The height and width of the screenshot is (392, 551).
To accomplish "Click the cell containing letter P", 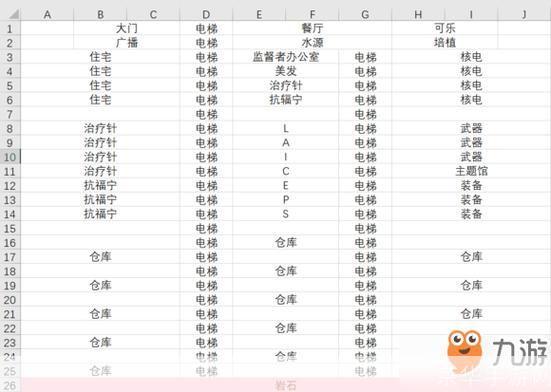I will [x=285, y=200].
